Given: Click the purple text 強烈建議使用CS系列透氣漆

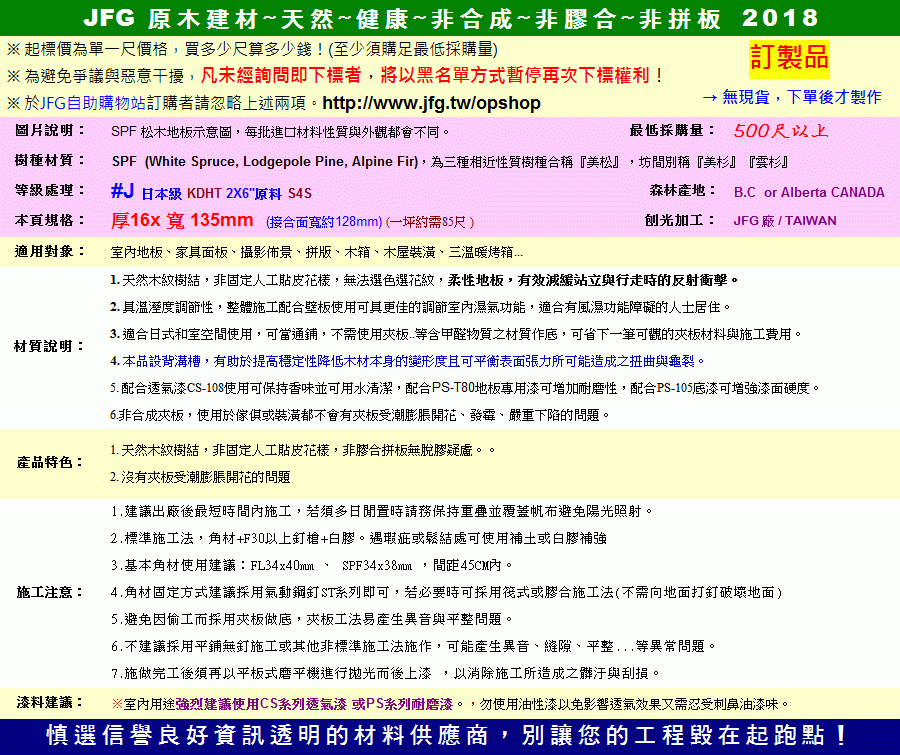Looking at the screenshot, I should [314, 704].
